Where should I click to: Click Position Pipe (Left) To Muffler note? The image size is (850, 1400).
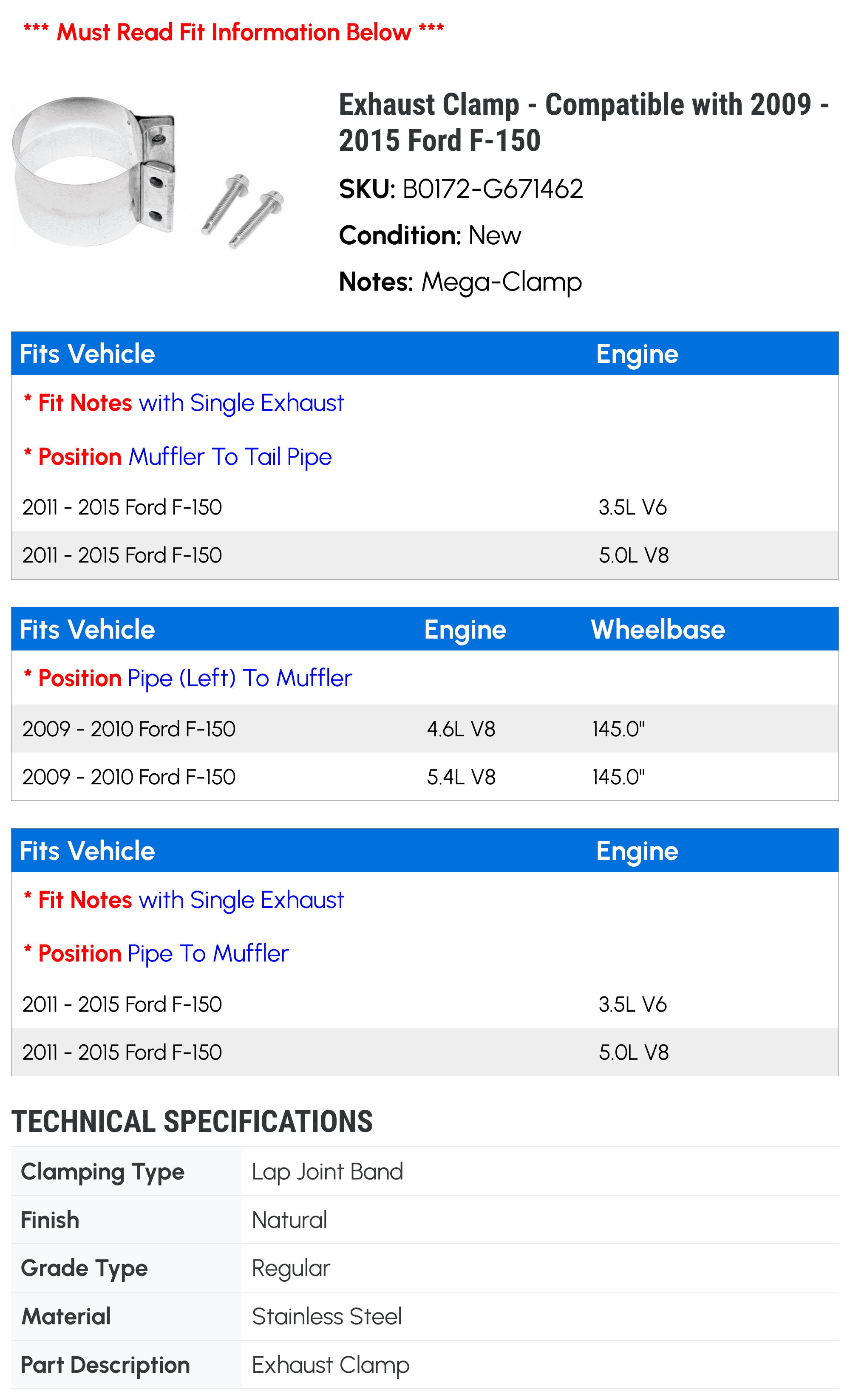point(187,679)
